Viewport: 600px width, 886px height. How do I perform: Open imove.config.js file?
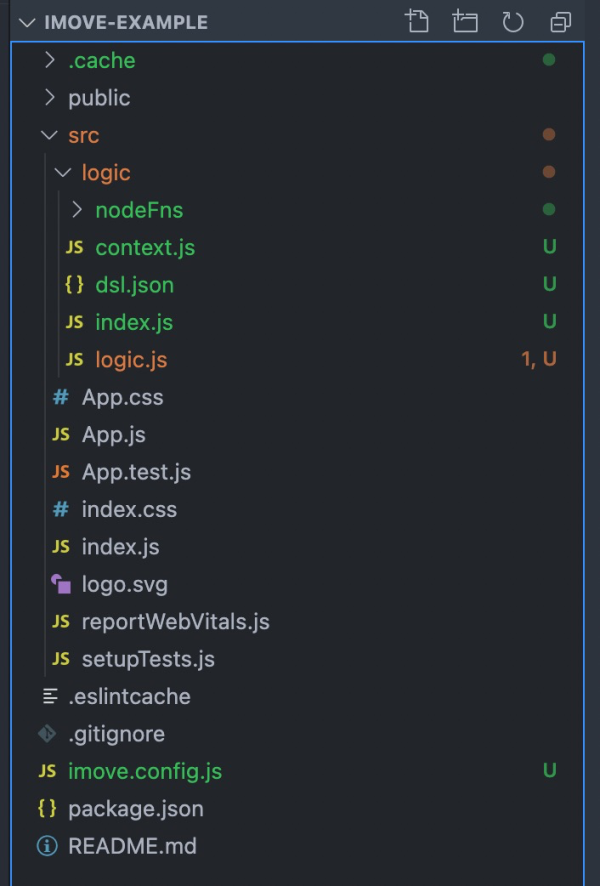pyautogui.click(x=145, y=772)
